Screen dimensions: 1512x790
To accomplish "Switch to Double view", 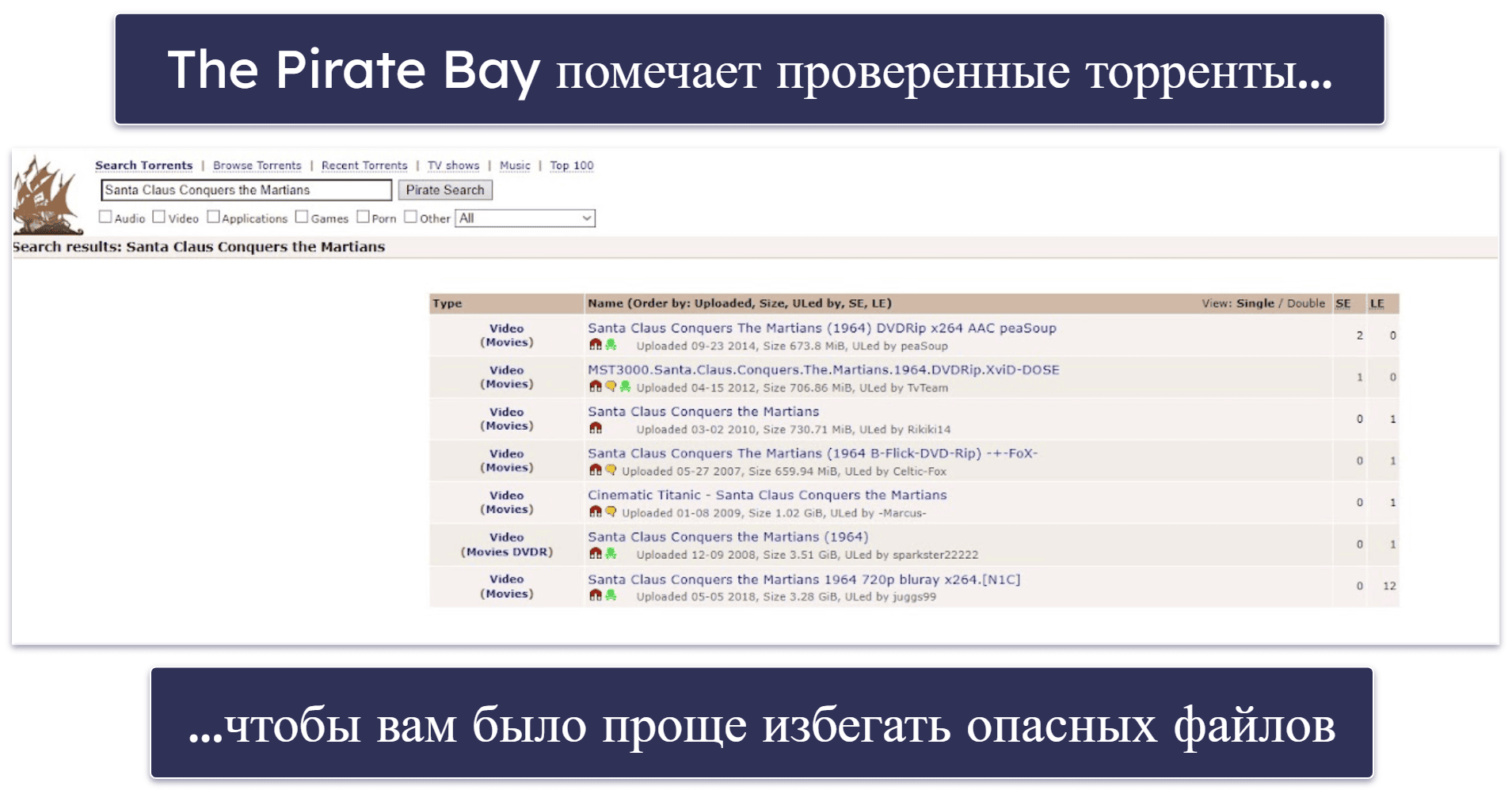I will pos(1306,303).
